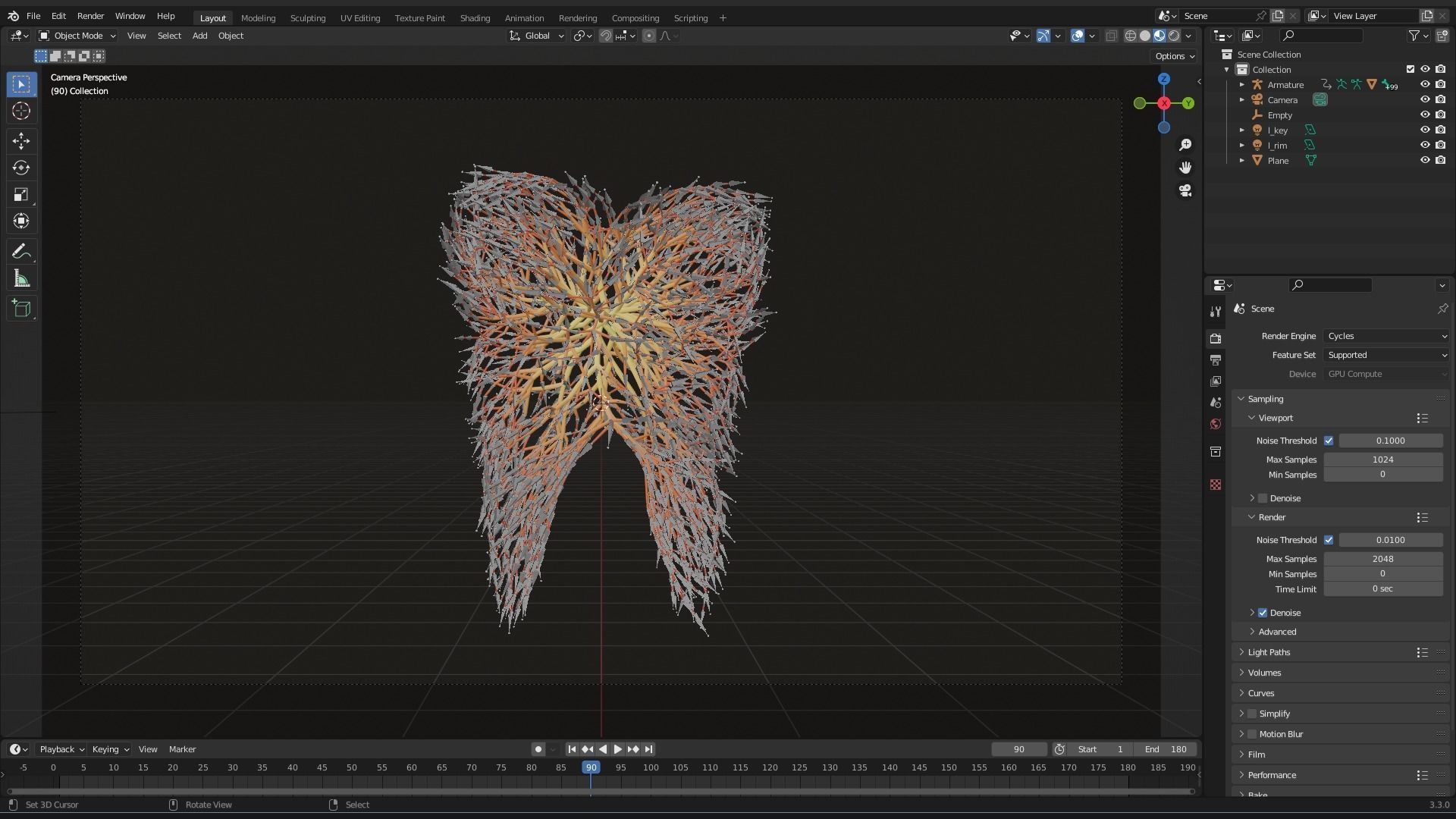Open the timeline Marker menu

click(182, 749)
